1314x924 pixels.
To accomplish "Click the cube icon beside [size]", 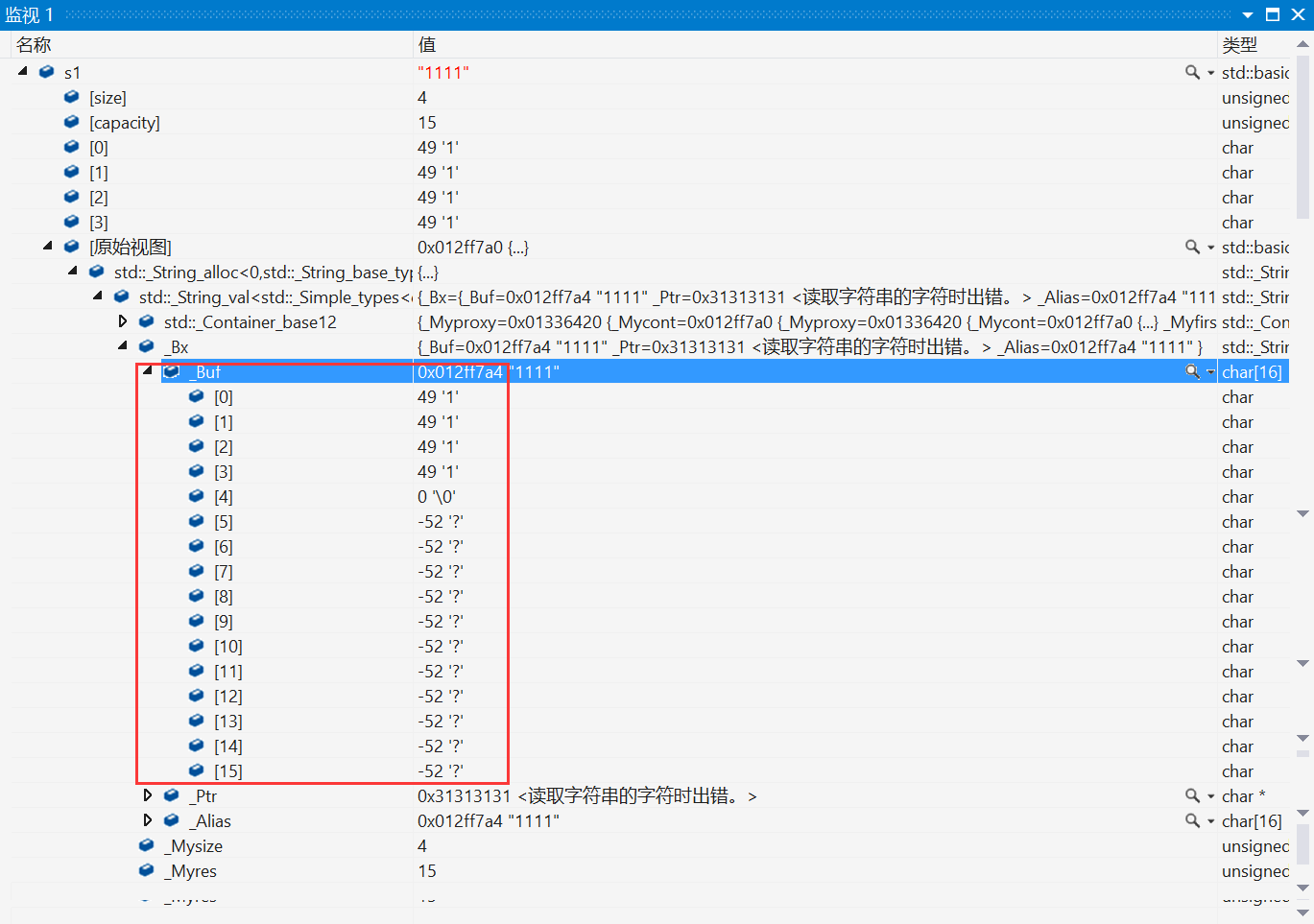I will click(x=71, y=96).
